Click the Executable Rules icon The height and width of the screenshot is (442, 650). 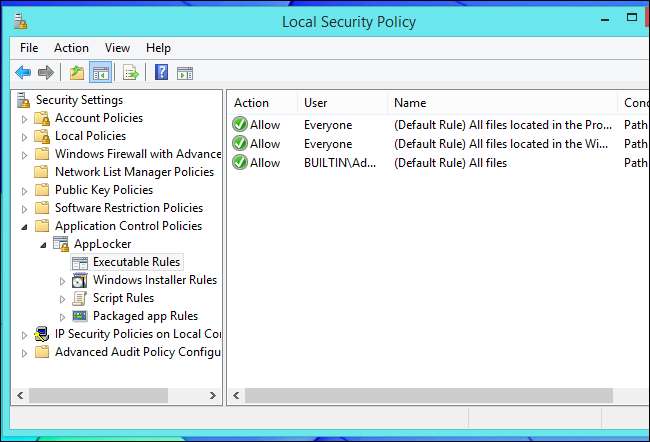tap(80, 262)
